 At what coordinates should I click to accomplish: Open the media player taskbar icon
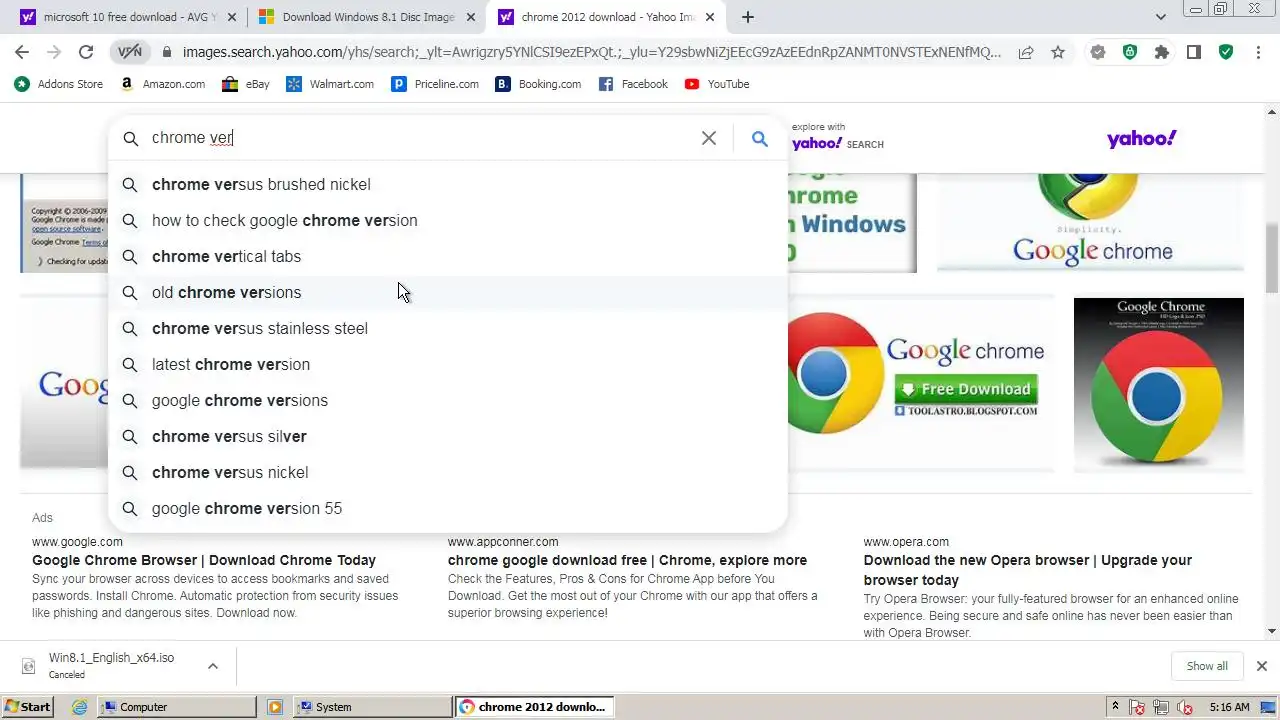(275, 707)
